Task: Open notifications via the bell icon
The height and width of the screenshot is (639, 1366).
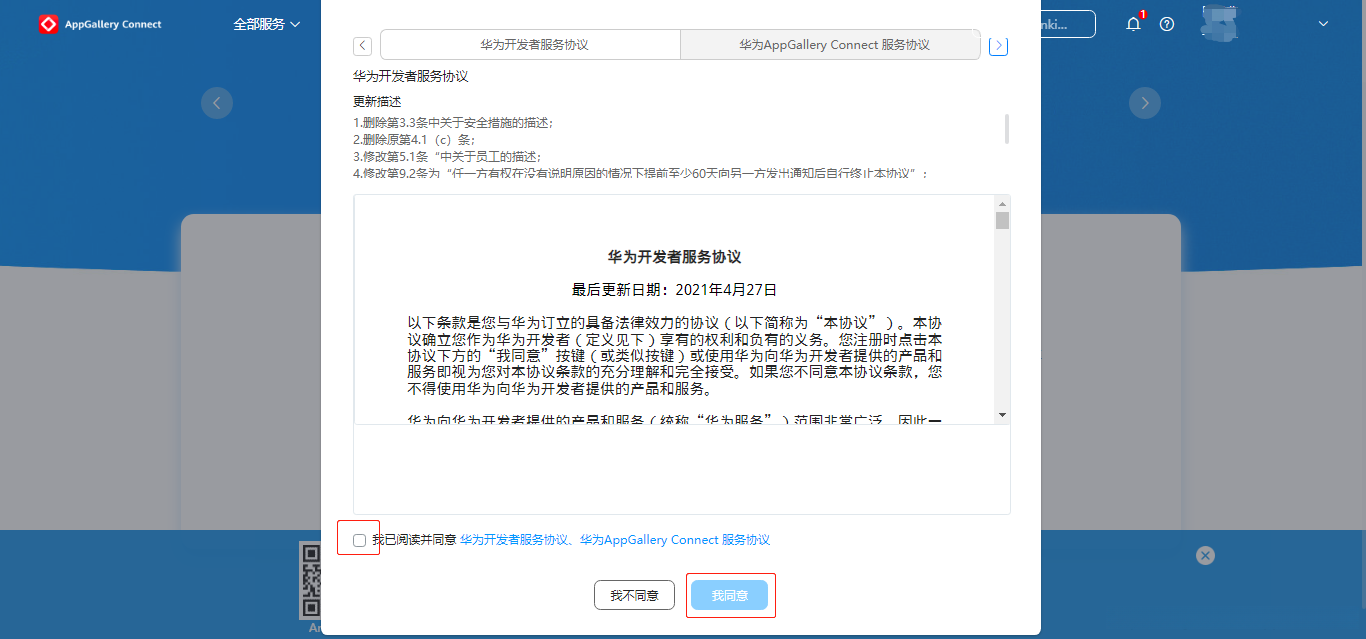Action: pos(1133,24)
